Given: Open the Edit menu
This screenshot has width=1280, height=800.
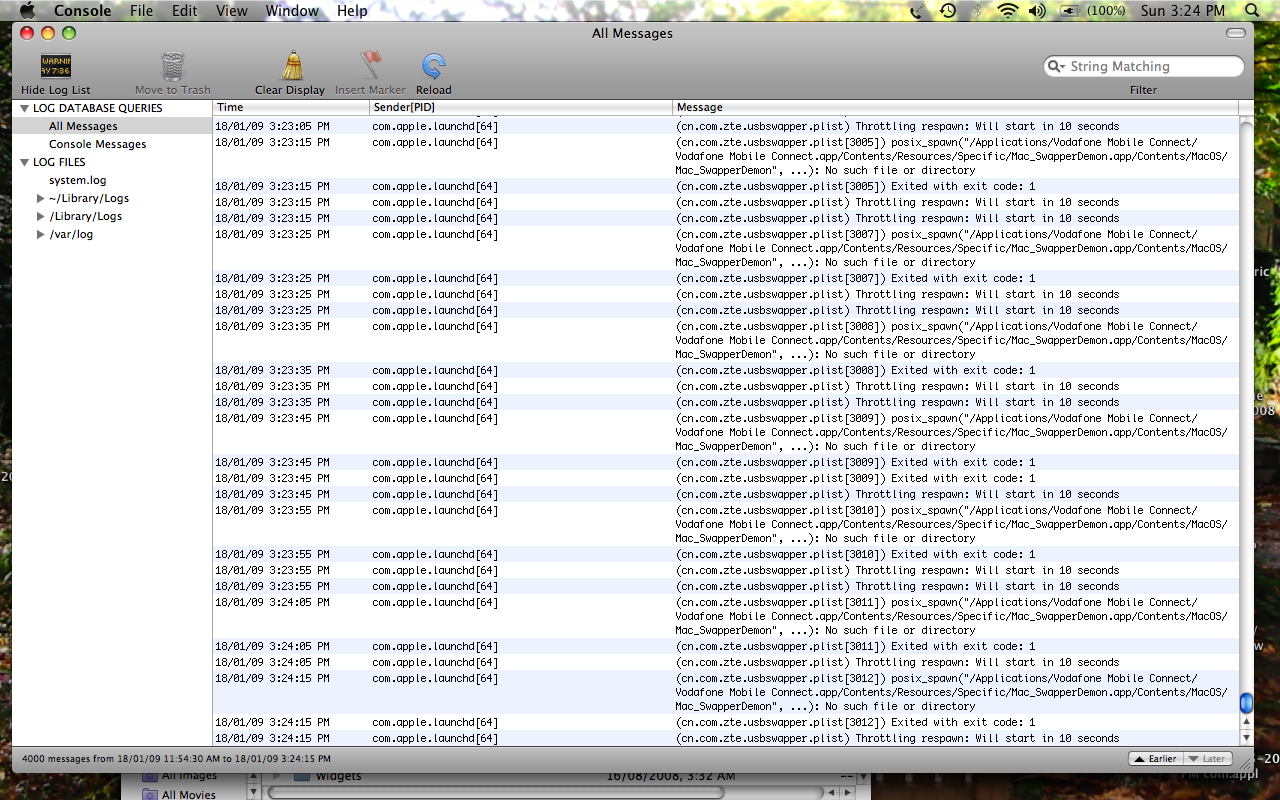Looking at the screenshot, I should tap(184, 11).
